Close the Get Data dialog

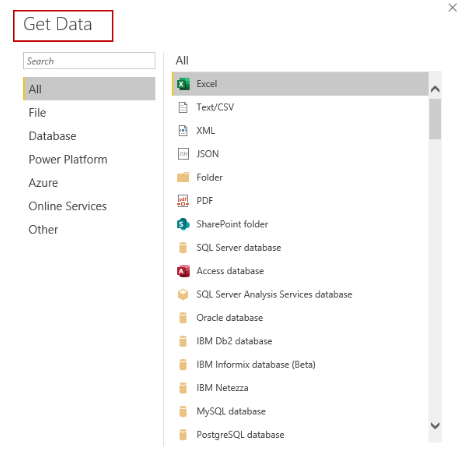click(452, 8)
